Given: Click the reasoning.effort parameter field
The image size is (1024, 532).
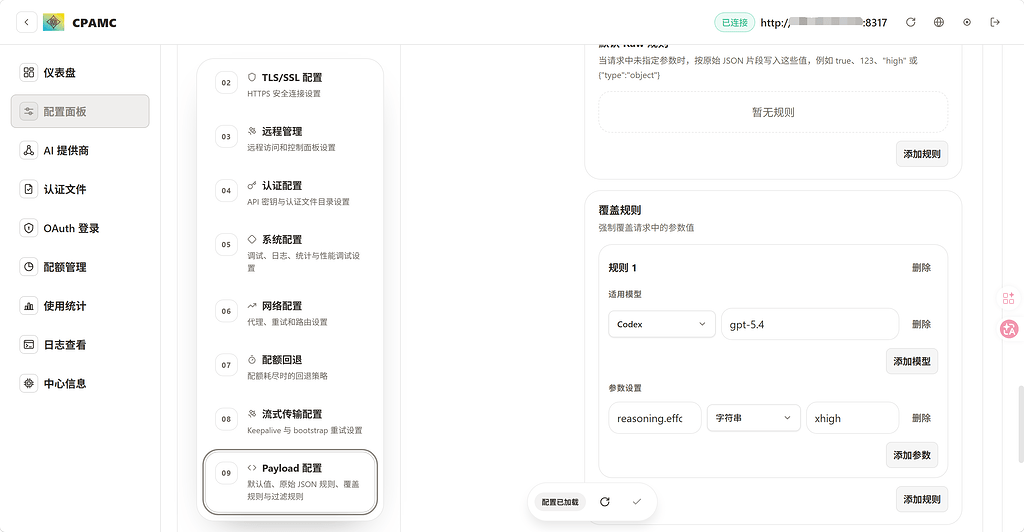Looking at the screenshot, I should (654, 418).
